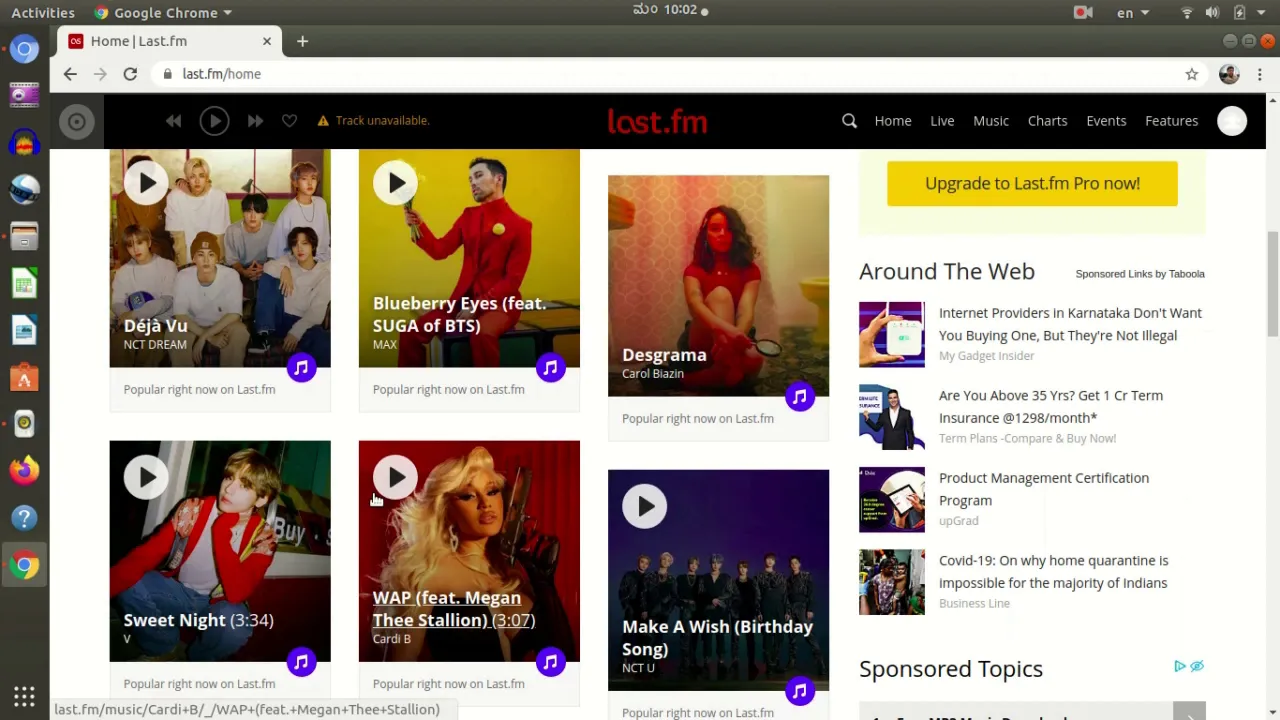Click the AdChoices icon by Sponsored Topics
Image resolution: width=1280 pixels, height=720 pixels.
[x=1180, y=666]
